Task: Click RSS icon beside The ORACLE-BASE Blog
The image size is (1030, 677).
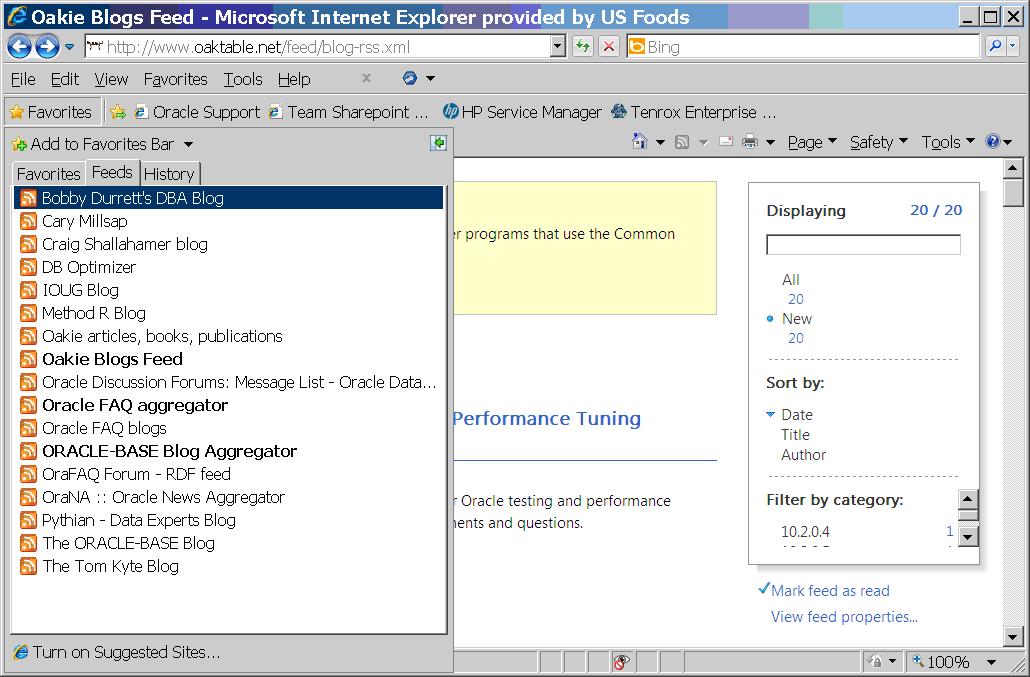Action: [x=28, y=543]
